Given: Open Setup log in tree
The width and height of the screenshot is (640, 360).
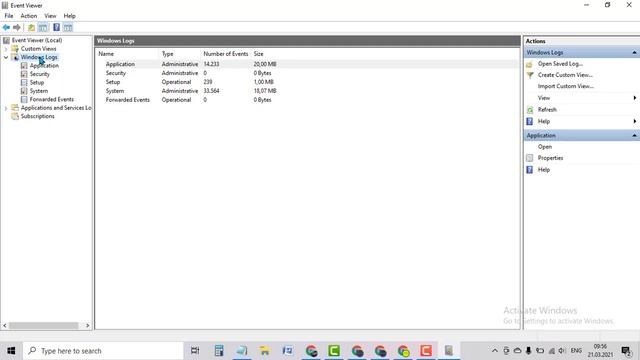Looking at the screenshot, I should pos(37,82).
